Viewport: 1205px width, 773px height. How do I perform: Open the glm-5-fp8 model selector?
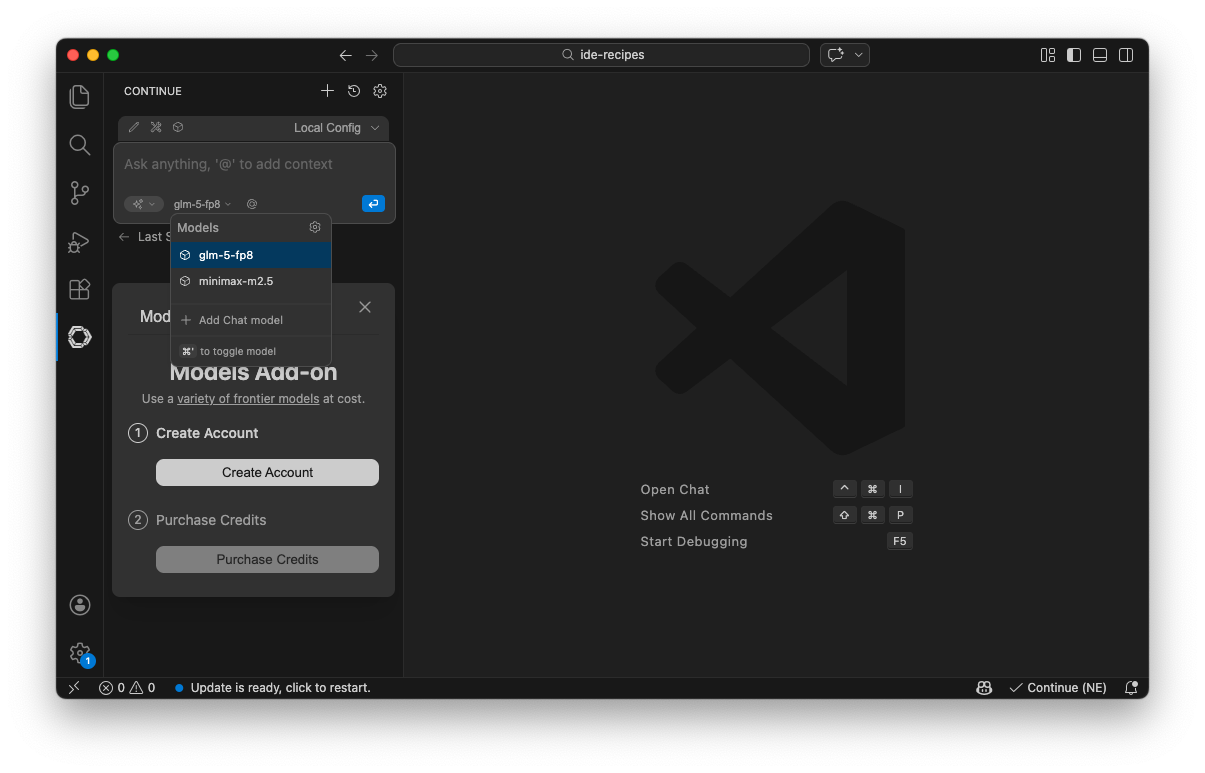tap(198, 203)
